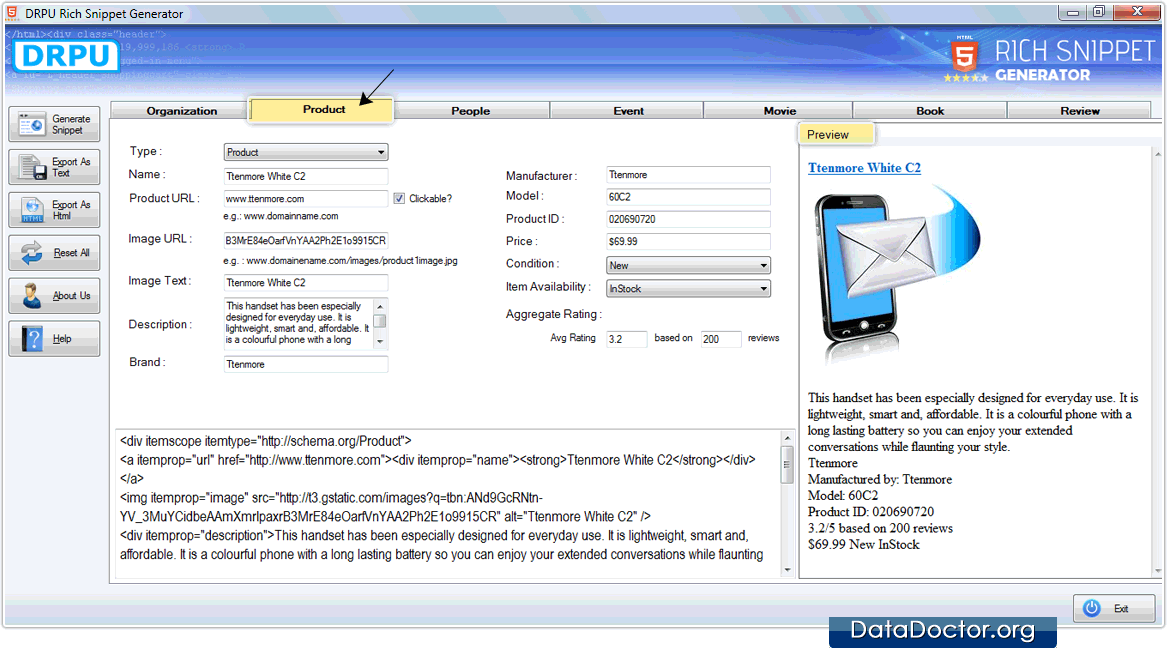
Task: Switch to the People tab
Action: tap(470, 111)
